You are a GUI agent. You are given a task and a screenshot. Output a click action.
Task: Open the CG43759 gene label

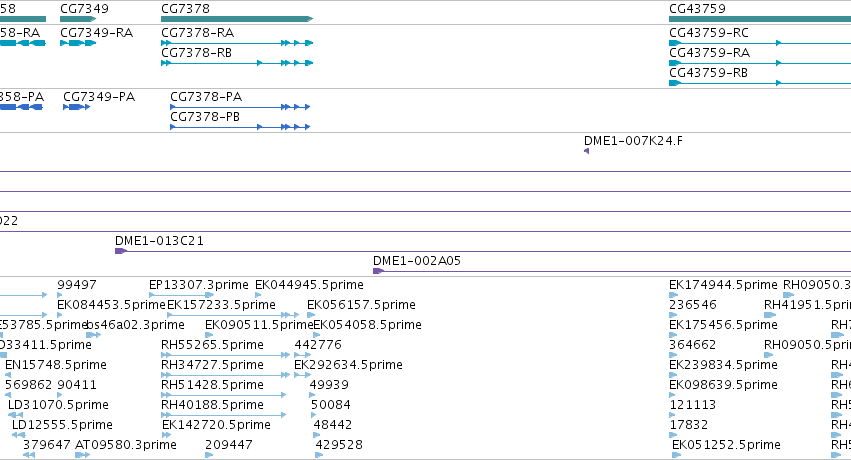point(697,9)
